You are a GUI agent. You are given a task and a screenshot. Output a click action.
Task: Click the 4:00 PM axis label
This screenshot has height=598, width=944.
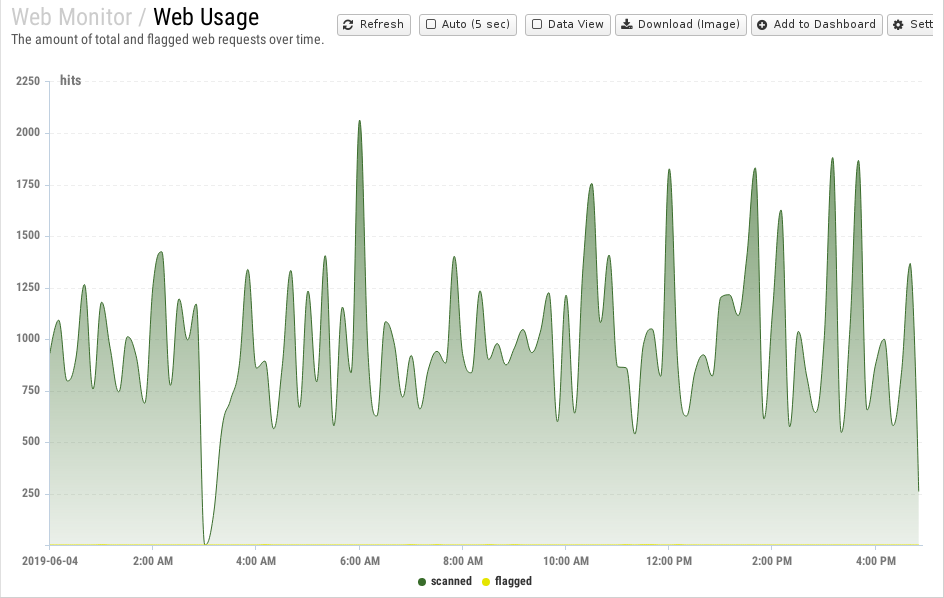click(875, 561)
